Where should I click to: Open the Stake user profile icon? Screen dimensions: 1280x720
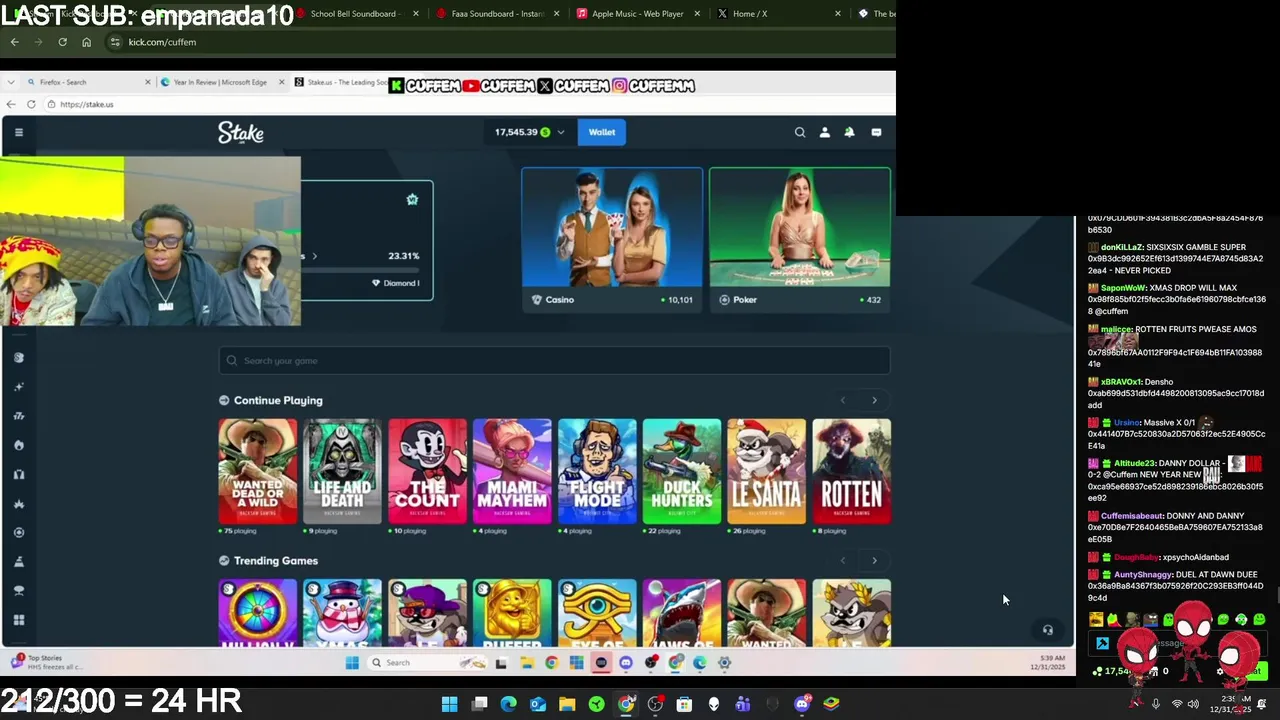click(x=825, y=132)
